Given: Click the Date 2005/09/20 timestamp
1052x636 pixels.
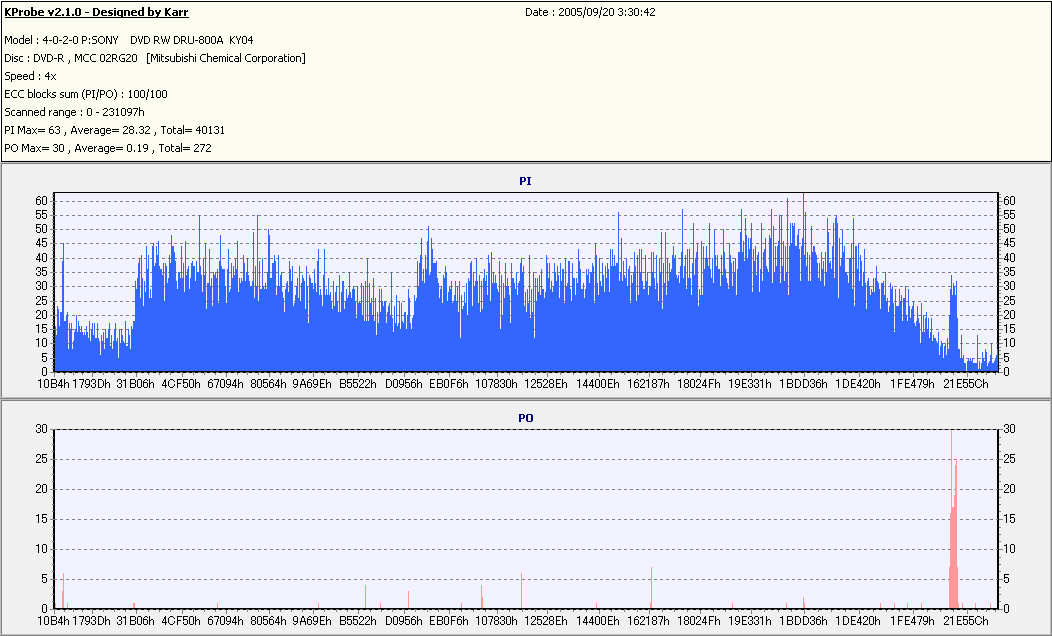Looking at the screenshot, I should click(x=590, y=12).
